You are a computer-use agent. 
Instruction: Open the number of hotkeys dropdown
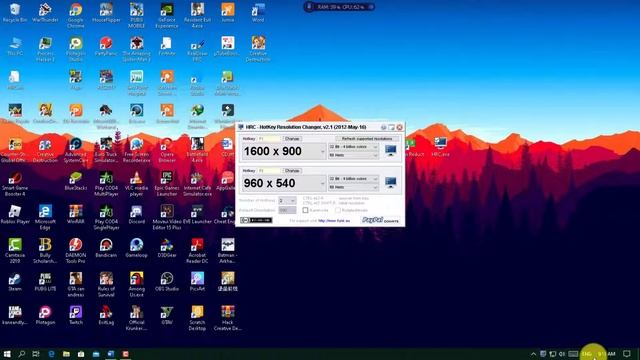[x=287, y=200]
